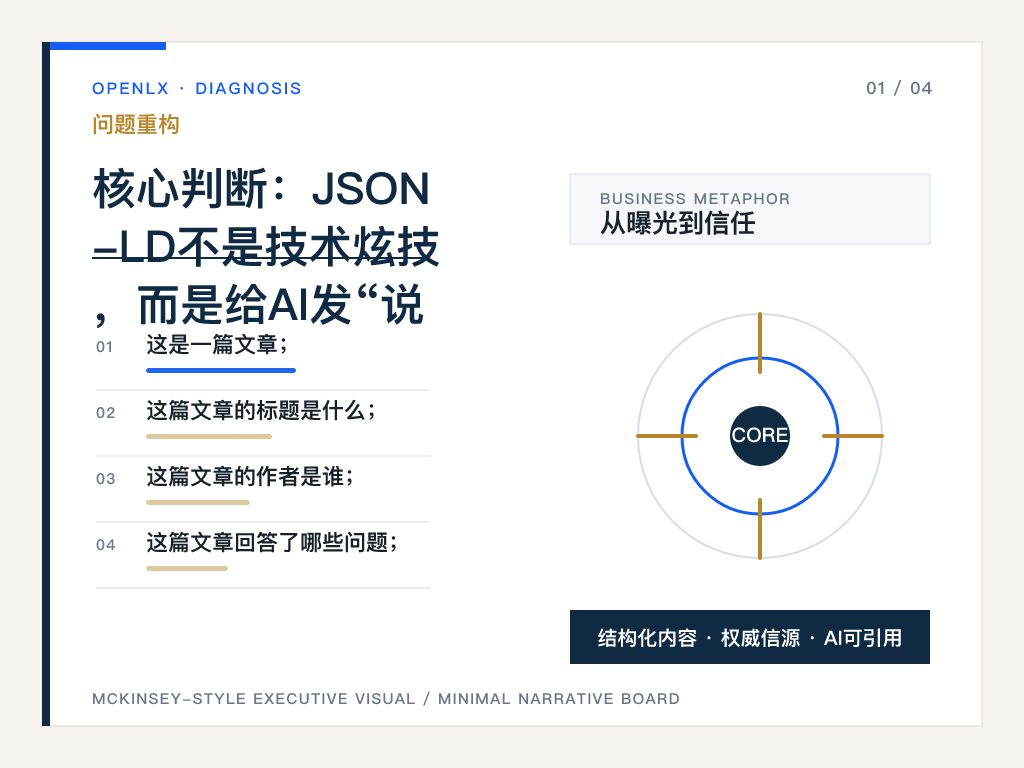The width and height of the screenshot is (1024, 768).
Task: Click the headline line -LD不是技术炫技
Action: [x=266, y=248]
